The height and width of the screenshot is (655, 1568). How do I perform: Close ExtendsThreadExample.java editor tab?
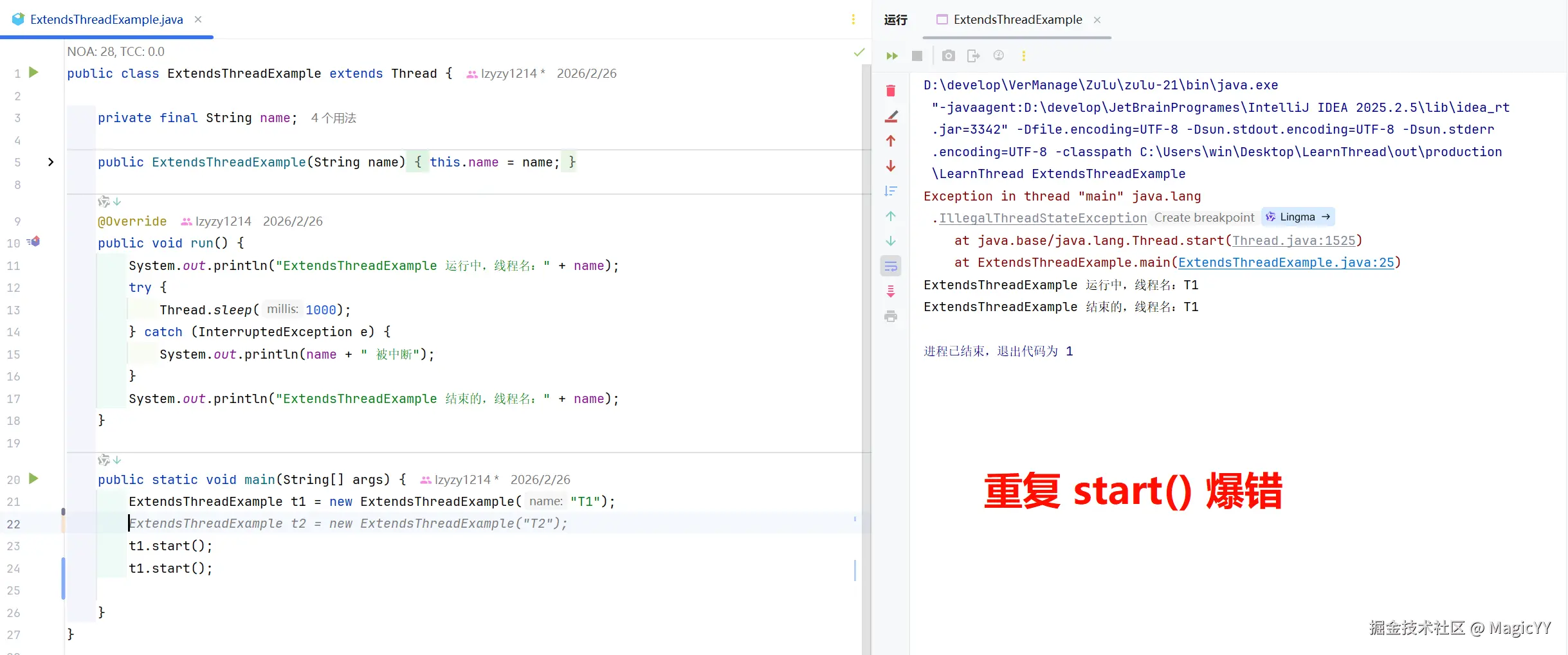(198, 20)
